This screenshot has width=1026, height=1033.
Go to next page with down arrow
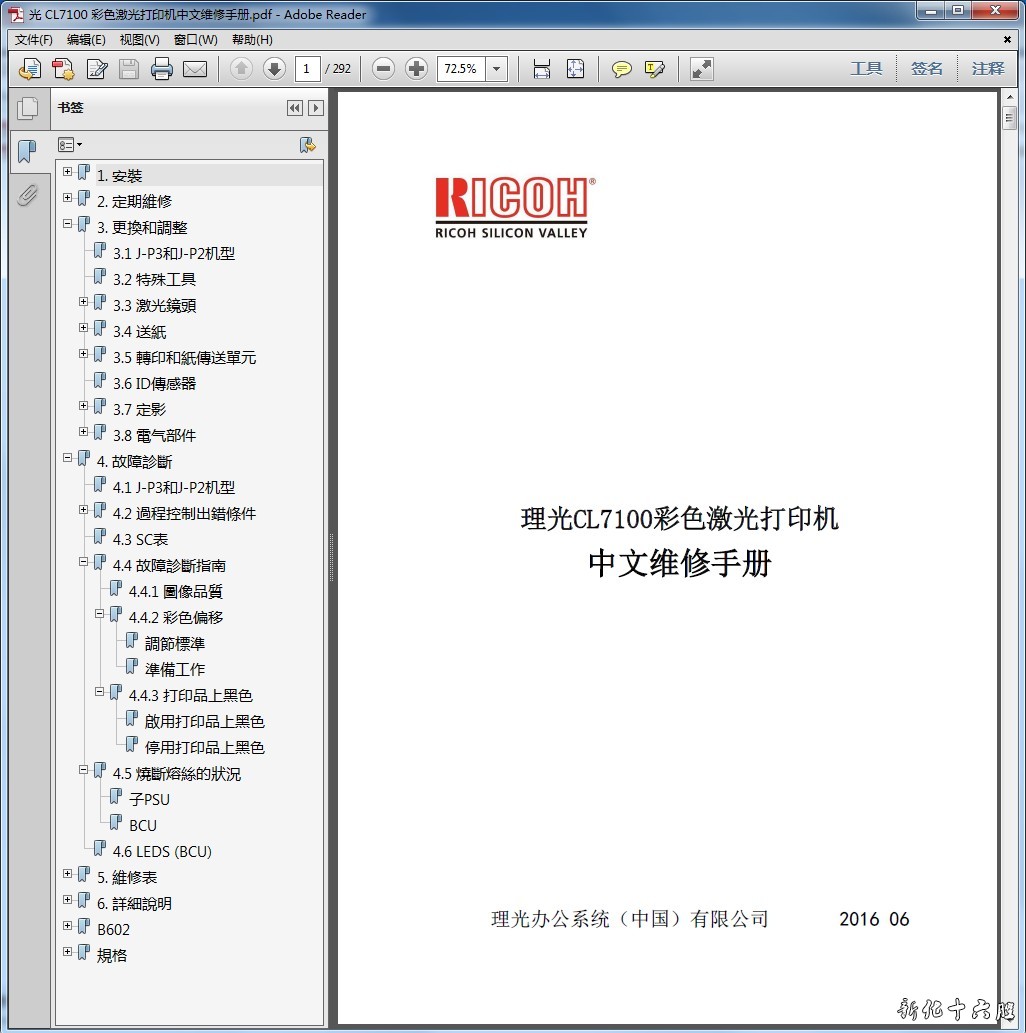pos(274,69)
